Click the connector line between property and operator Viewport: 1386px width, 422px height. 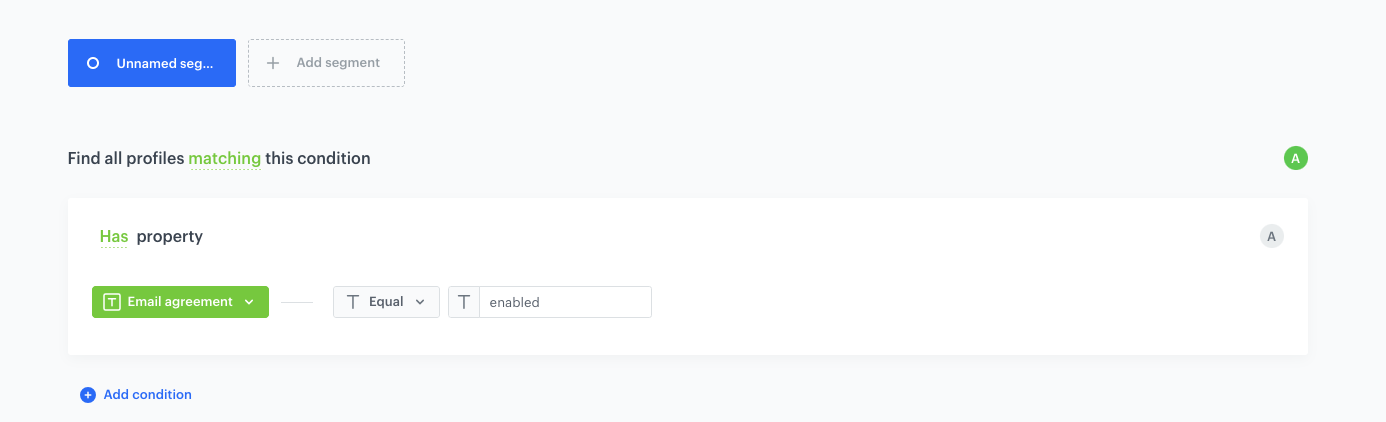(x=297, y=302)
